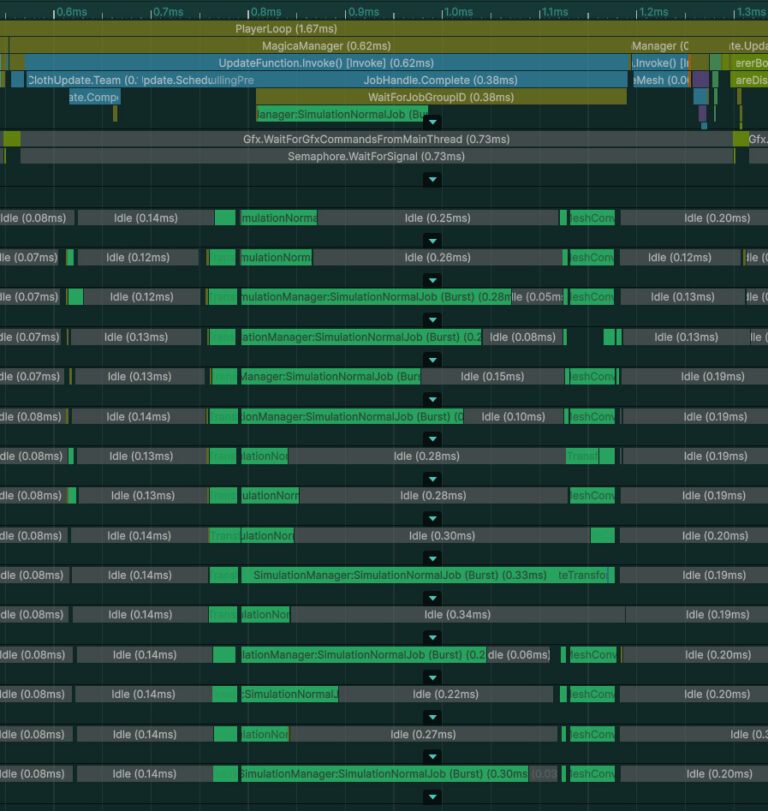
Task: Expand arrow below the Idle (0.22ms) row
Action: coord(432,717)
